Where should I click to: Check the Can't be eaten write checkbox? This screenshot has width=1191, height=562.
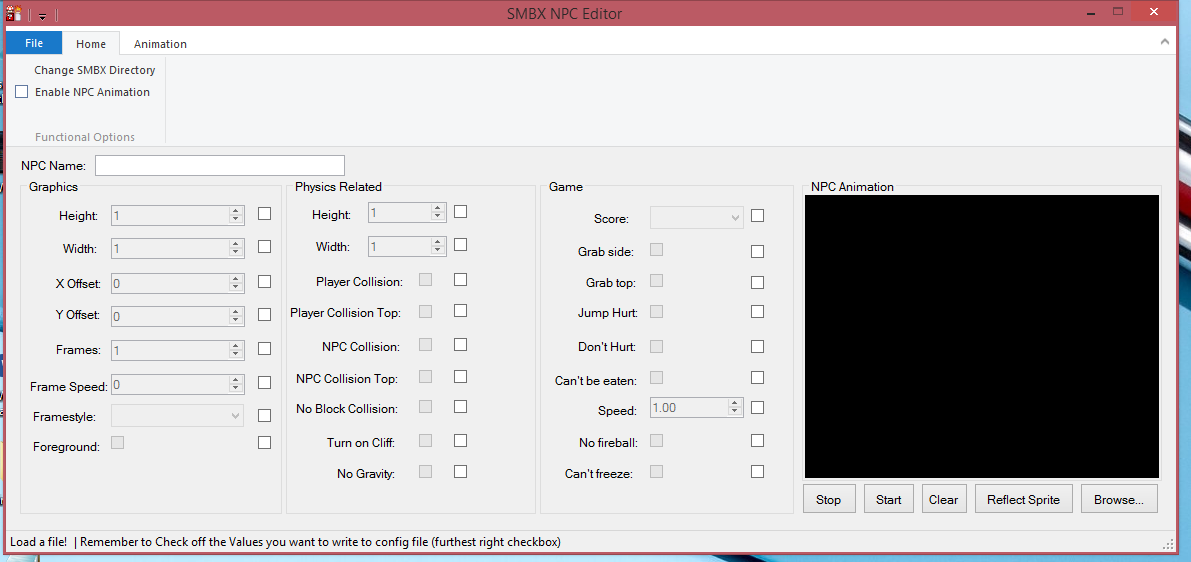757,377
